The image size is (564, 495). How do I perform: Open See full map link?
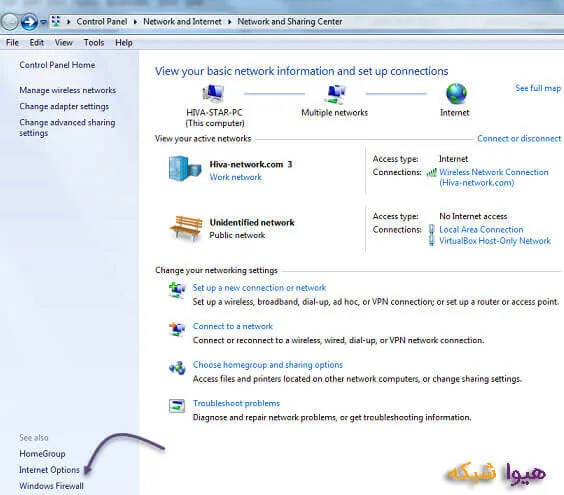point(538,88)
